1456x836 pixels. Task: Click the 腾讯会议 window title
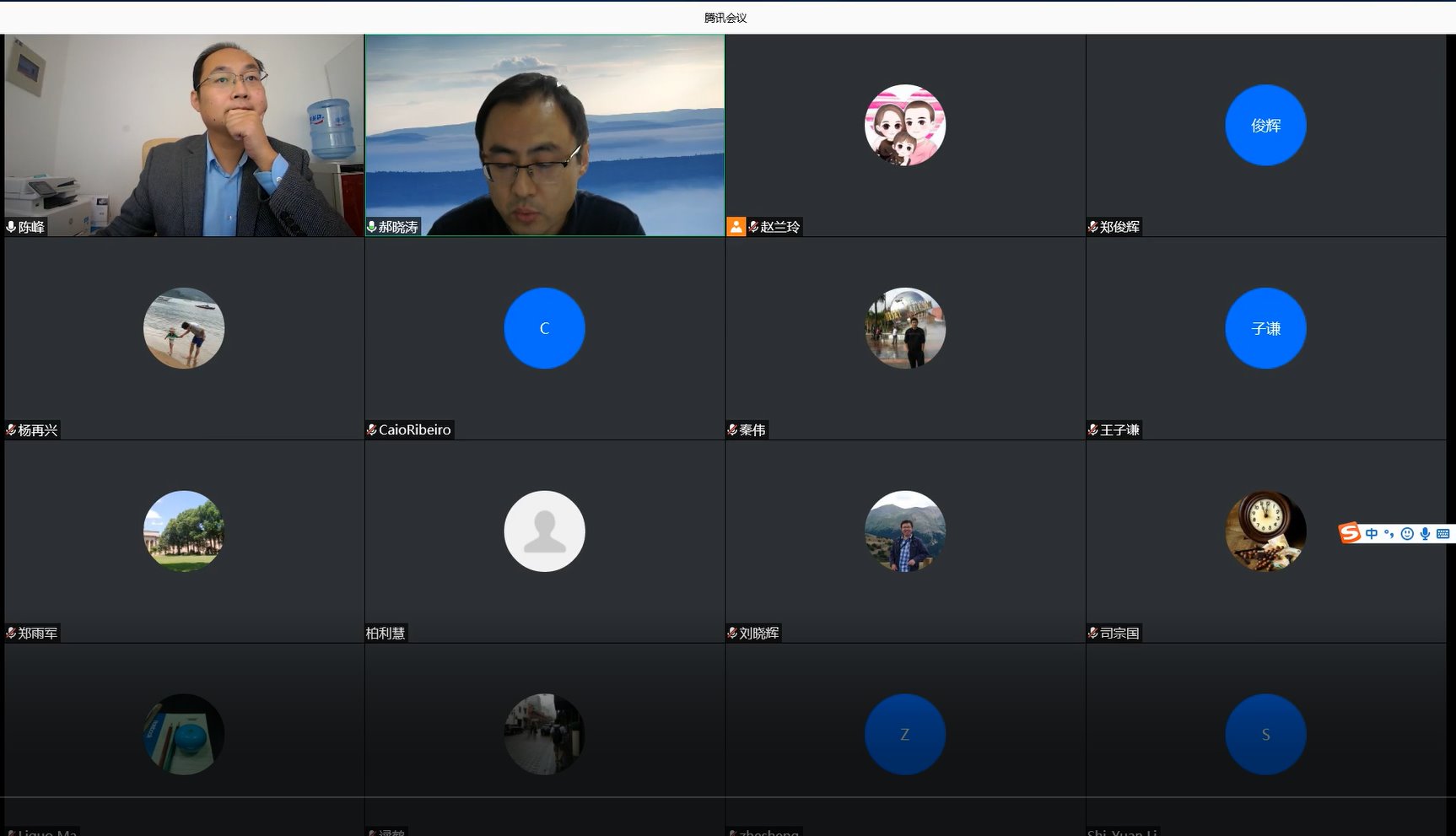point(725,18)
